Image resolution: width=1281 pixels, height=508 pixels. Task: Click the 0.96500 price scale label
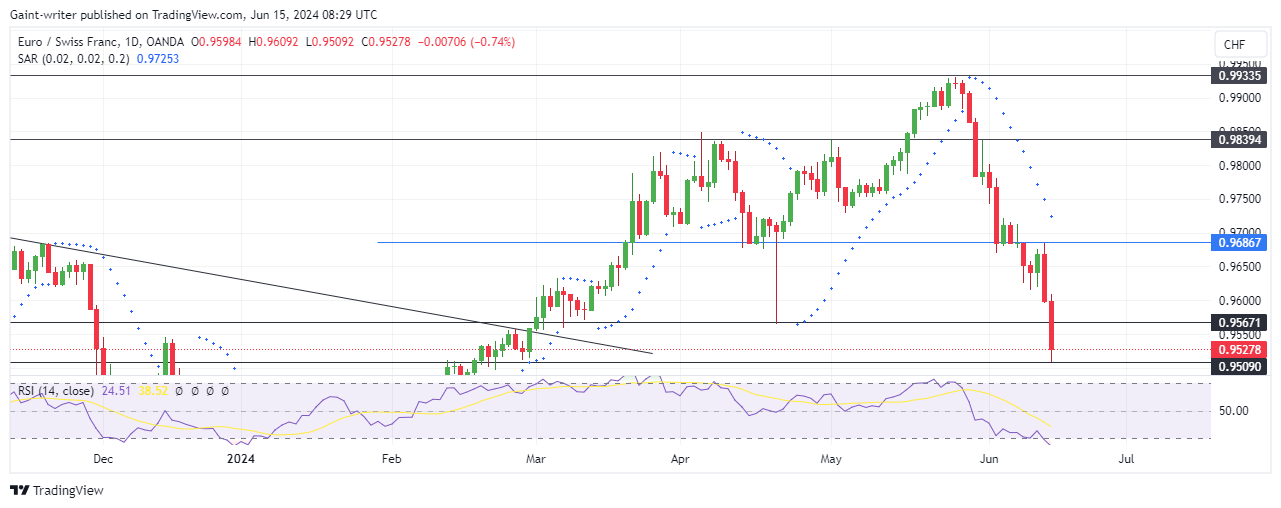[1238, 267]
